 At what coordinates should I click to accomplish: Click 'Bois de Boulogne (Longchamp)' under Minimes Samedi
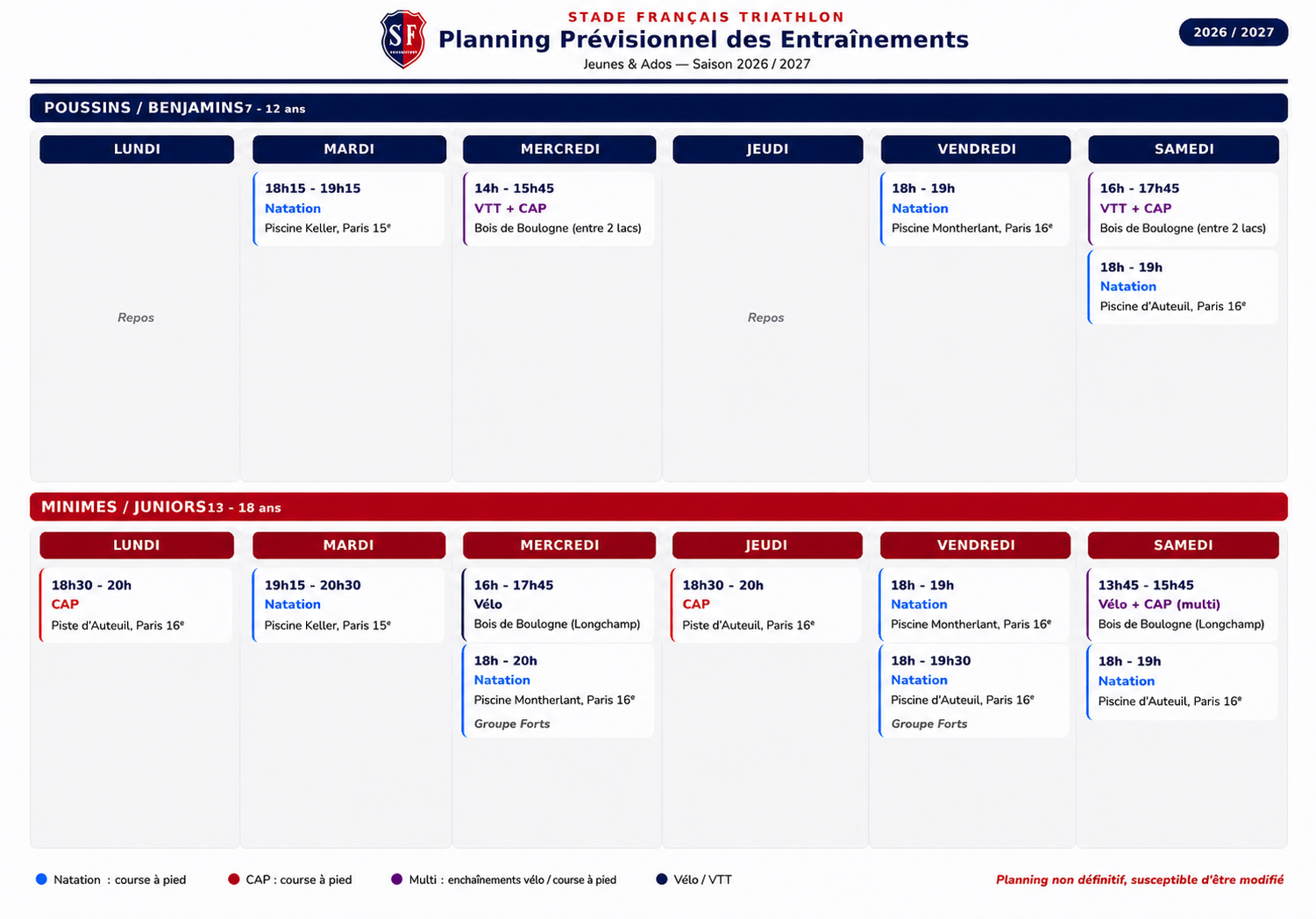(x=1181, y=624)
